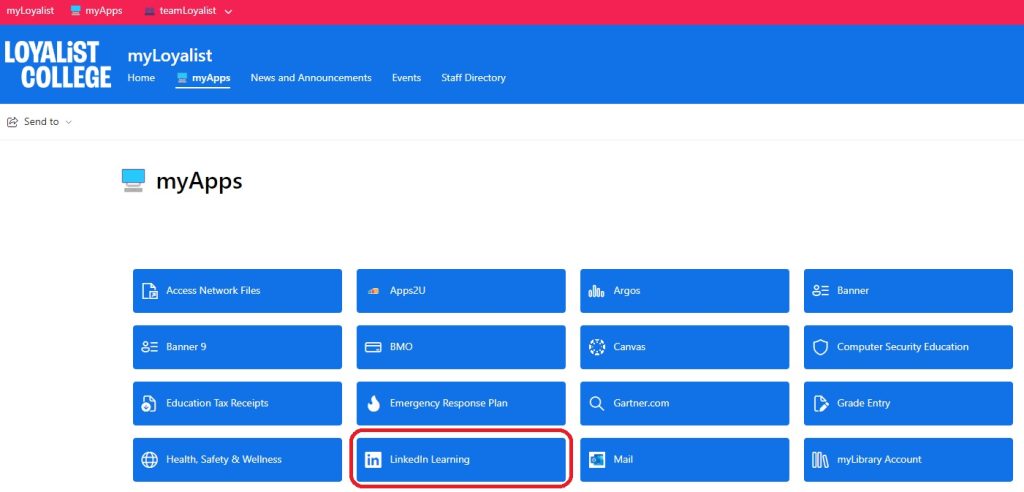The width and height of the screenshot is (1024, 492).
Task: Expand the teamLoyalist dropdown chevron
Action: pos(228,12)
